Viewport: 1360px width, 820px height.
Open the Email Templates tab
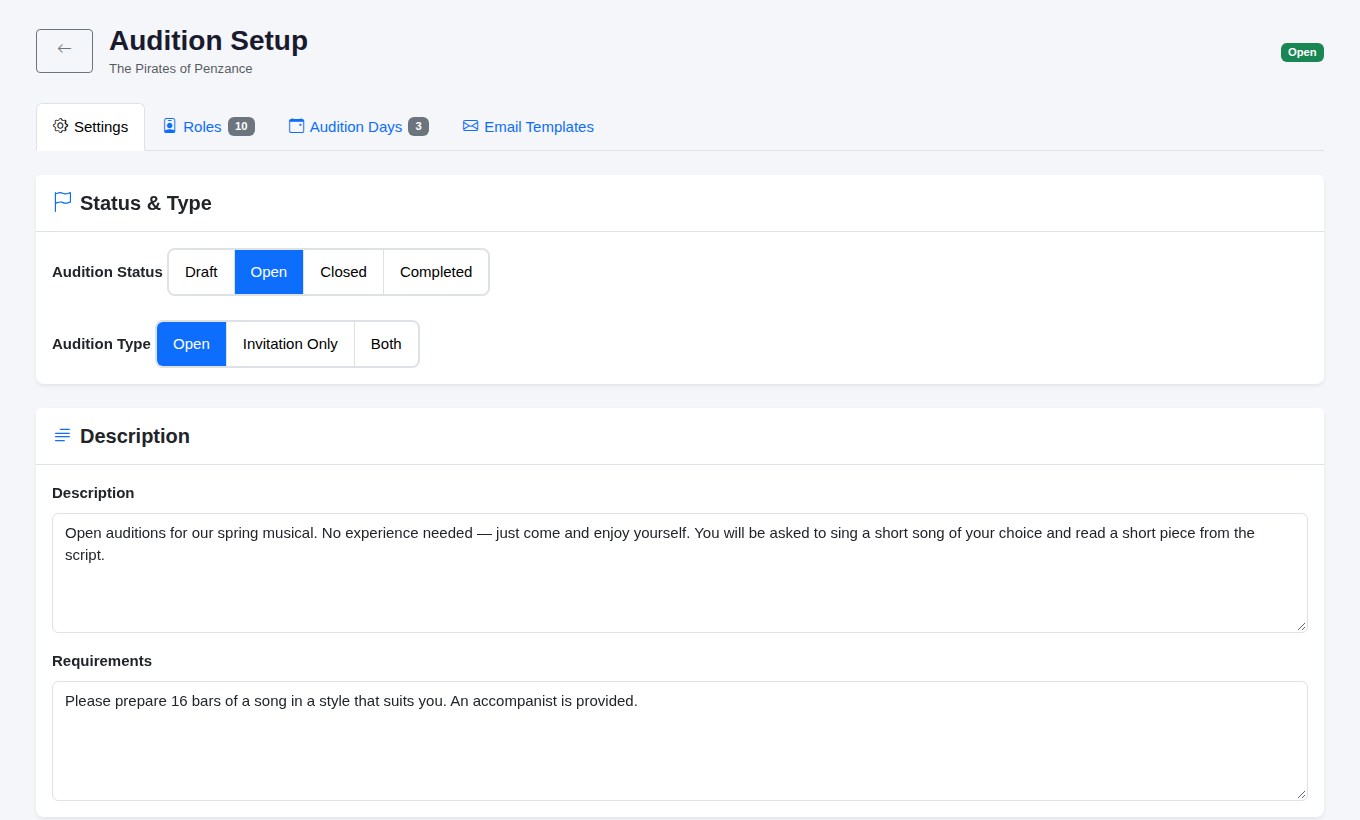(x=528, y=127)
